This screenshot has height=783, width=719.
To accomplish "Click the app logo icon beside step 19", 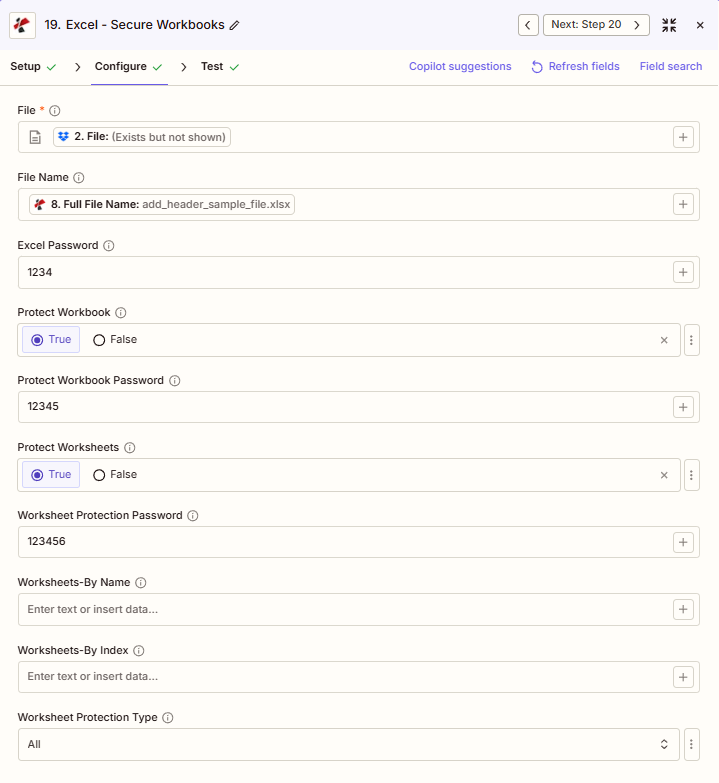I will (x=22, y=25).
